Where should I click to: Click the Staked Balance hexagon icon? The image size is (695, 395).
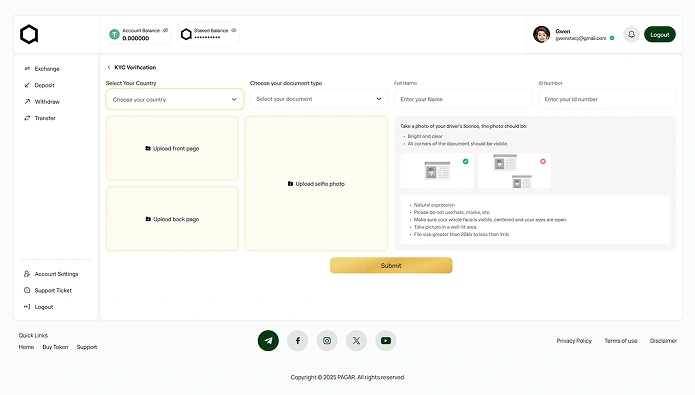point(187,34)
